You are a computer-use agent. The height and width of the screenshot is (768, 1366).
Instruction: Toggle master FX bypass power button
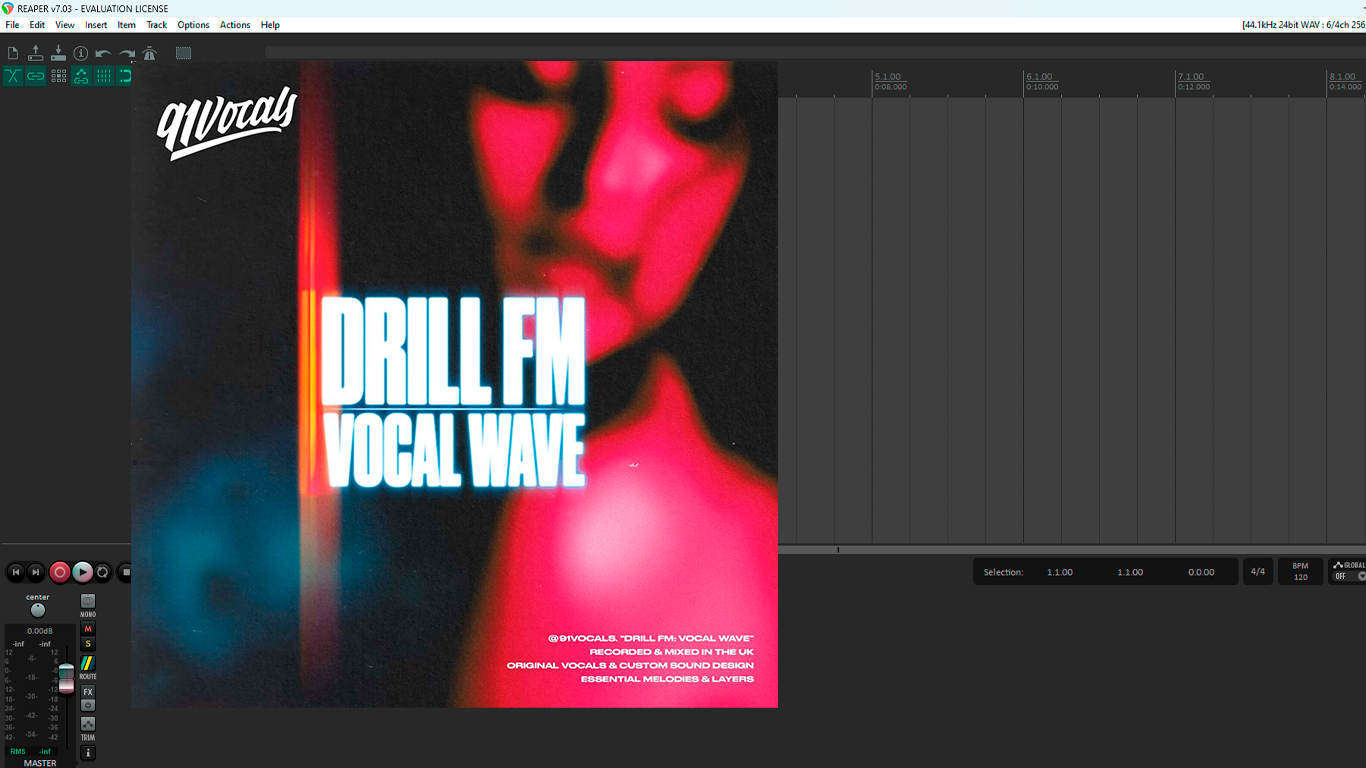click(88, 705)
